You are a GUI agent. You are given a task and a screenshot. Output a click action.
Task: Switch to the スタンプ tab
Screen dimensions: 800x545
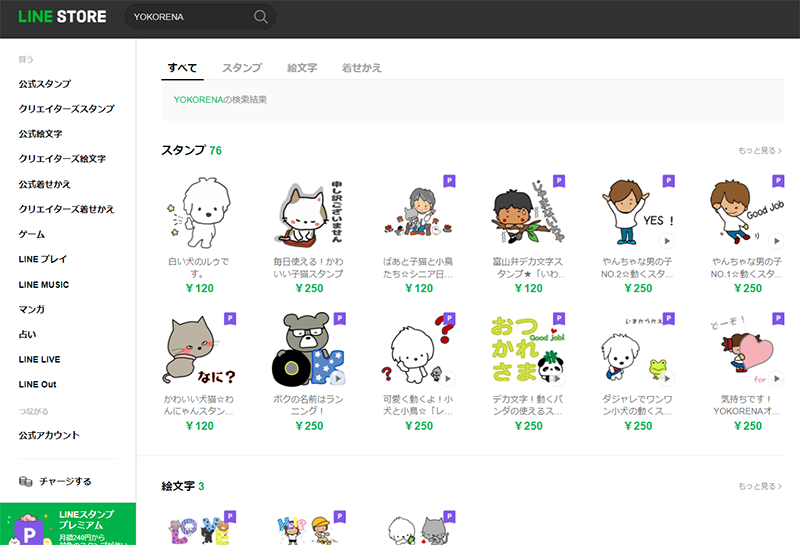pos(242,68)
